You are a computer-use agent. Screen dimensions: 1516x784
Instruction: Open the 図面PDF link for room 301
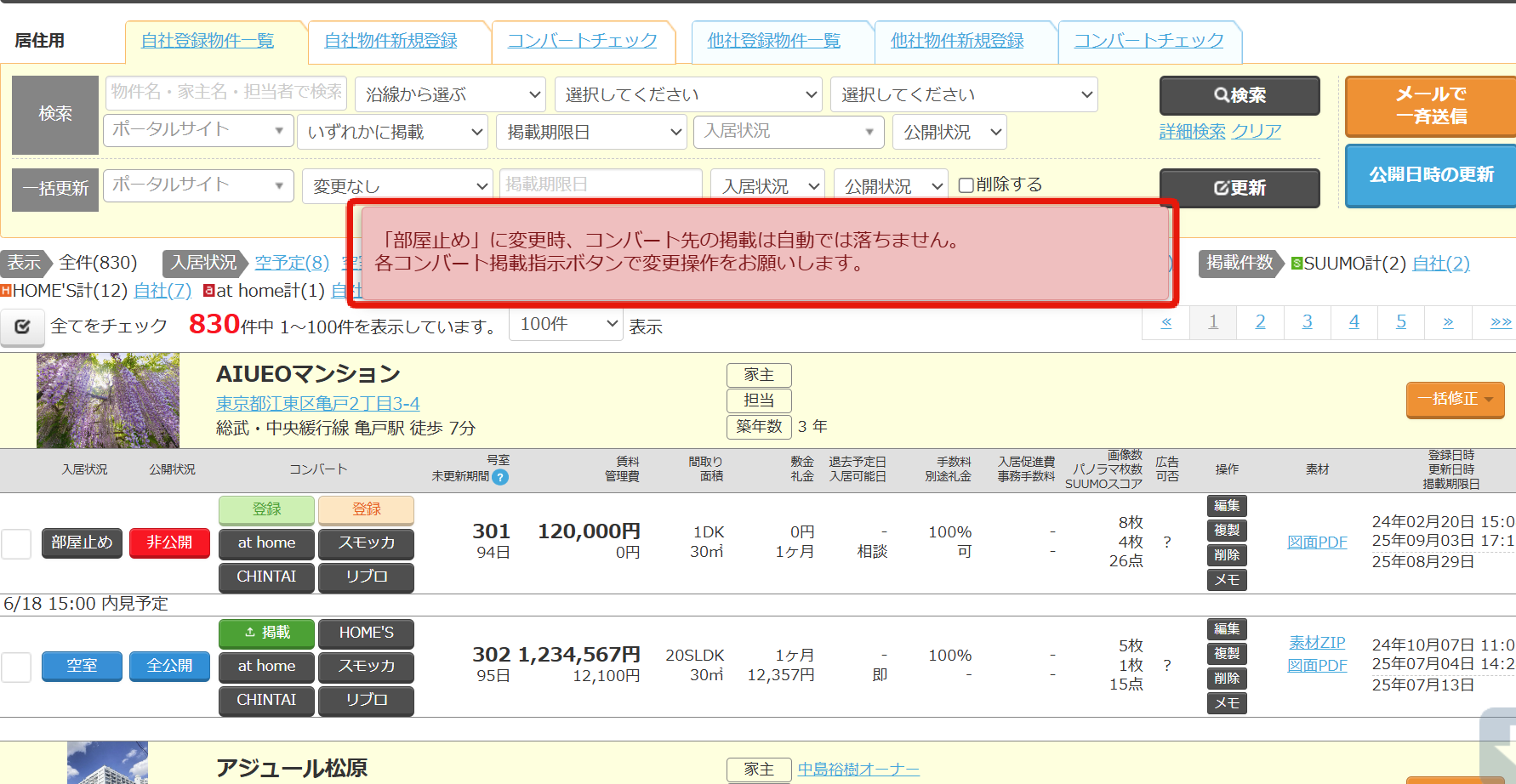tap(1317, 543)
